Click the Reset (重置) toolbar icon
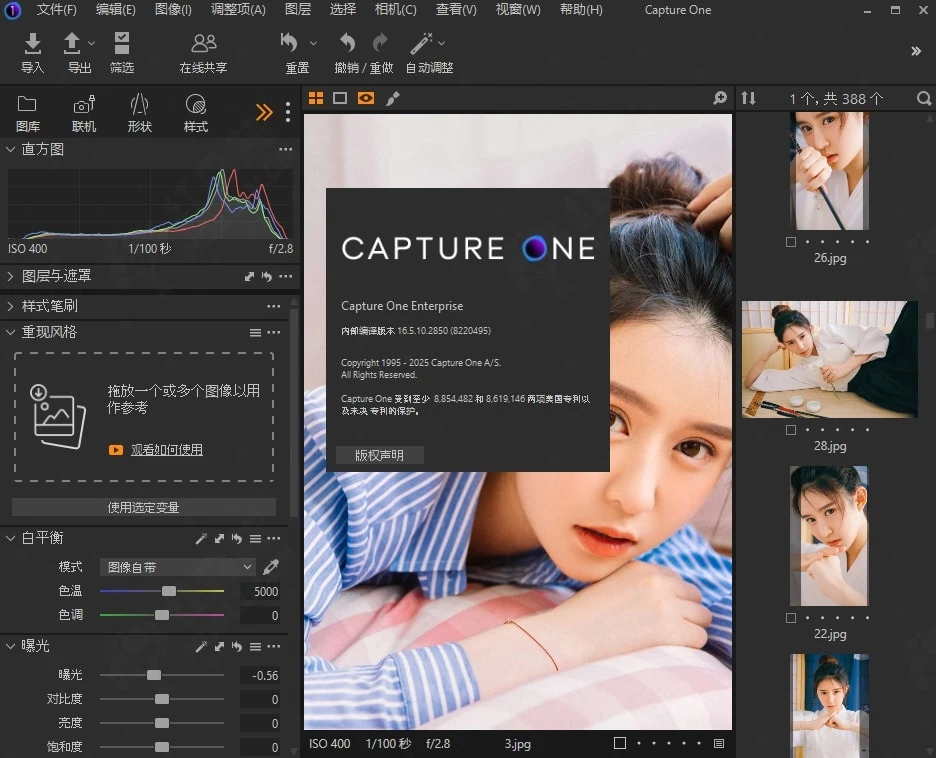936x758 pixels. point(290,44)
